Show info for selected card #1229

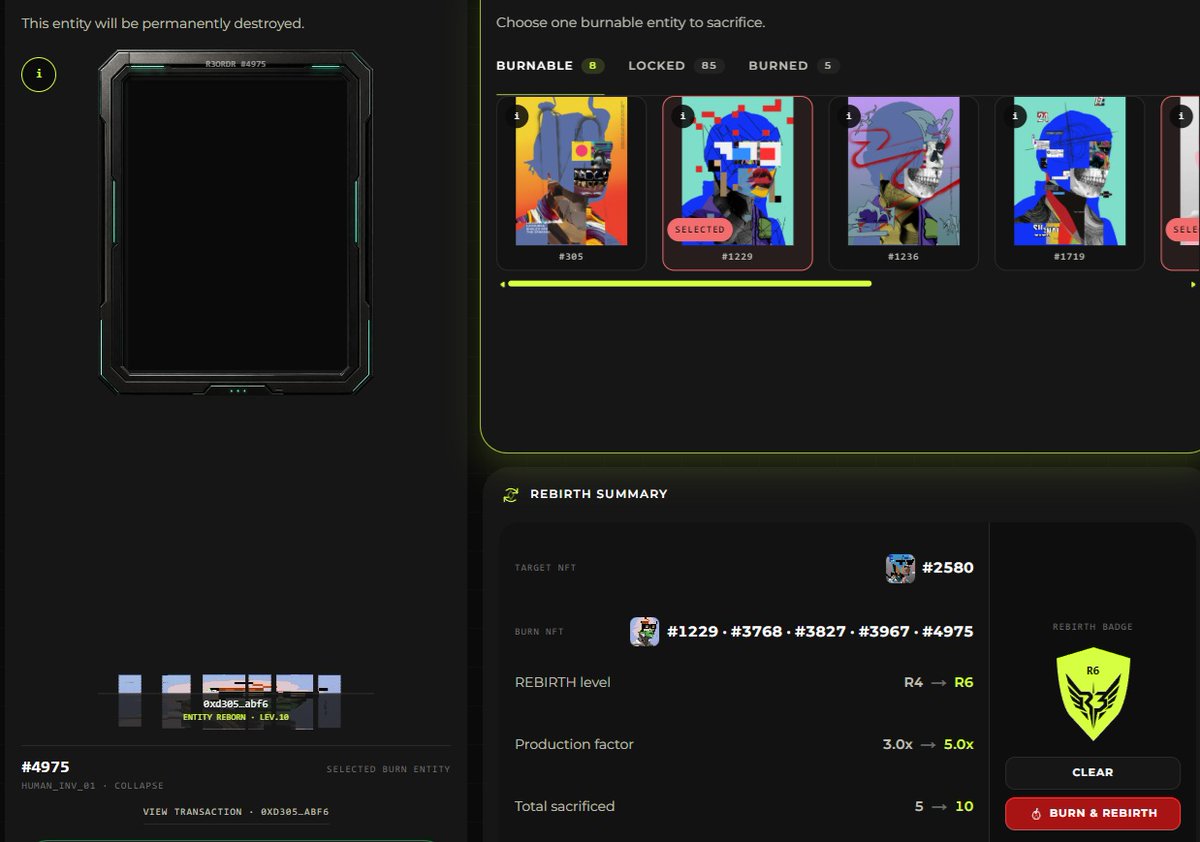coord(682,116)
